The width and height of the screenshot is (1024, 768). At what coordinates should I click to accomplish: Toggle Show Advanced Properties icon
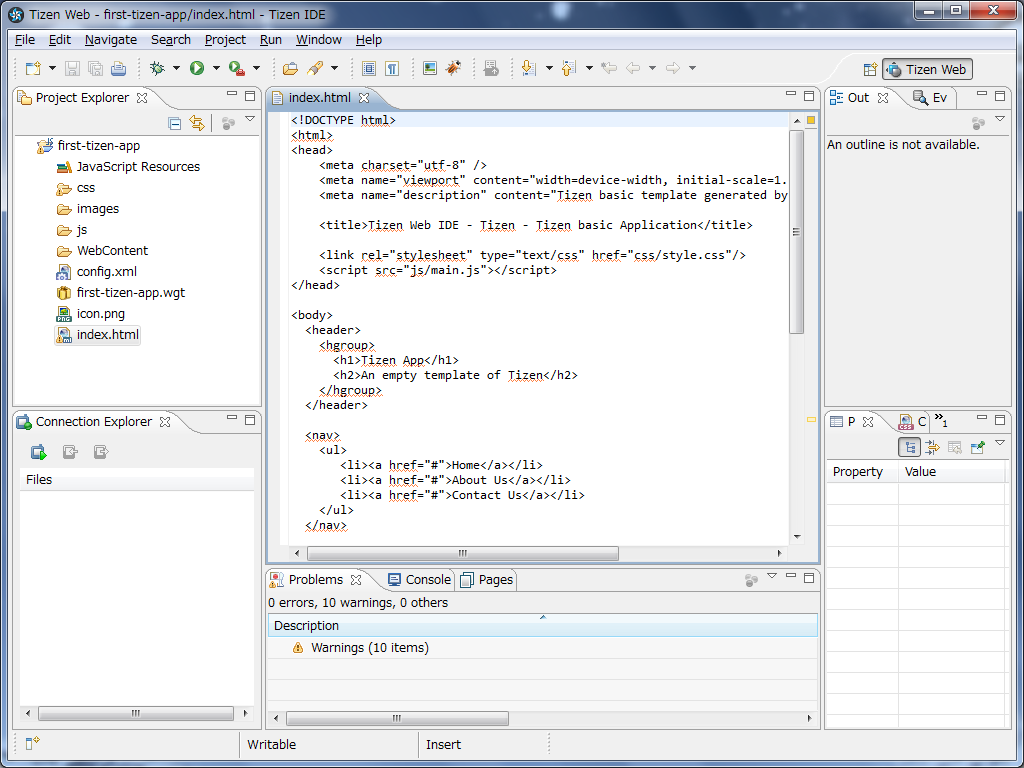[933, 447]
